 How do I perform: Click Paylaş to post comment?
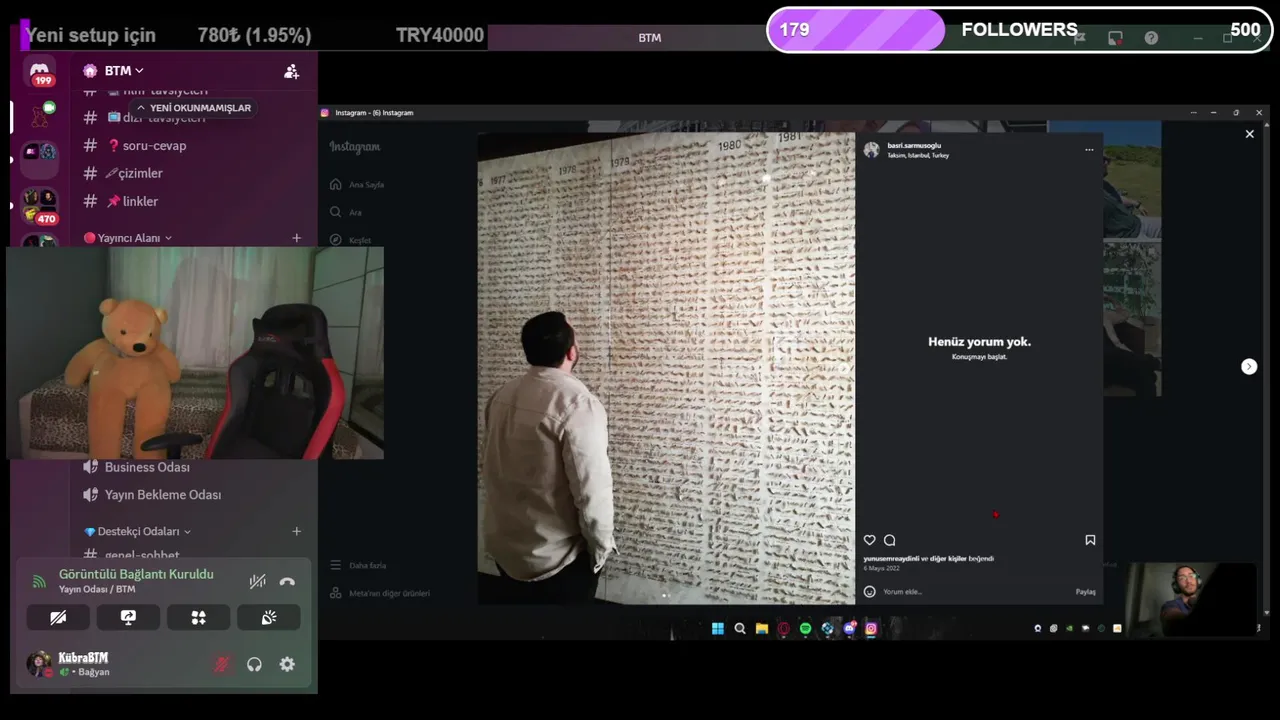pyautogui.click(x=1085, y=591)
